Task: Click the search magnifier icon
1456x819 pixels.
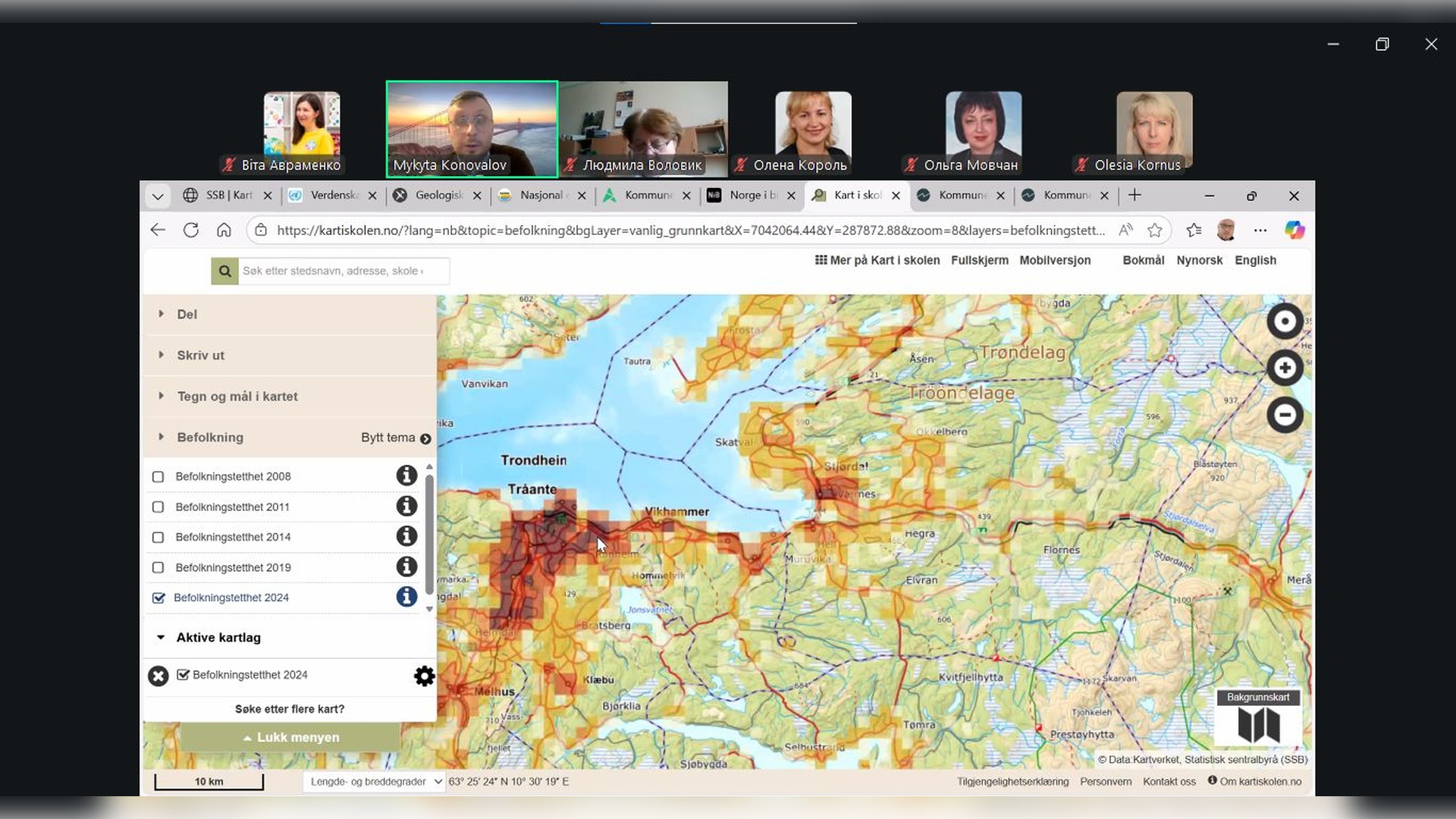Action: point(224,271)
